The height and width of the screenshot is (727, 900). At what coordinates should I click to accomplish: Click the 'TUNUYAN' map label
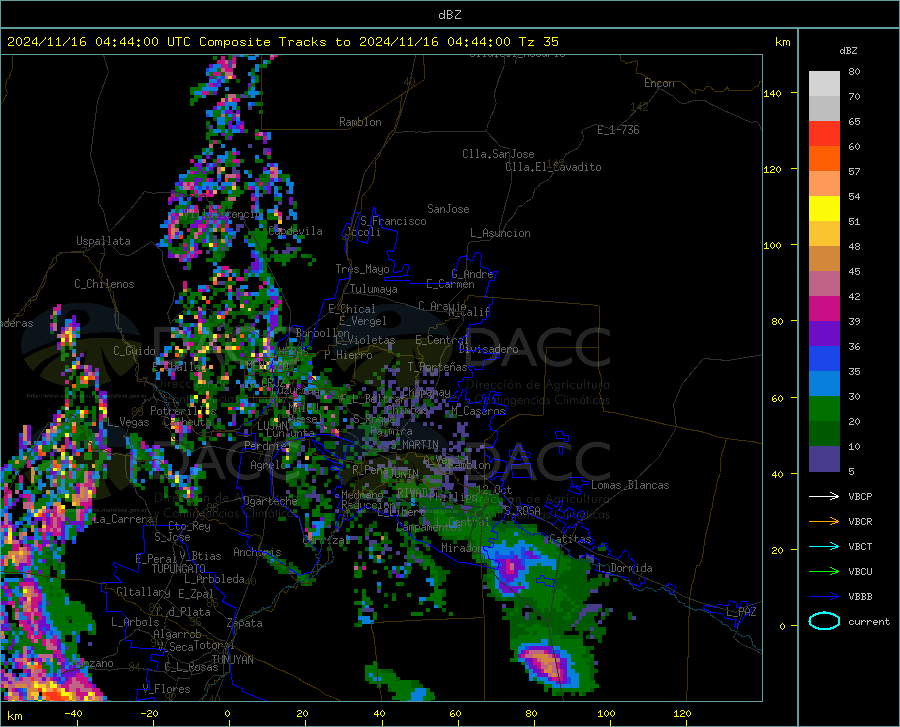(x=232, y=660)
